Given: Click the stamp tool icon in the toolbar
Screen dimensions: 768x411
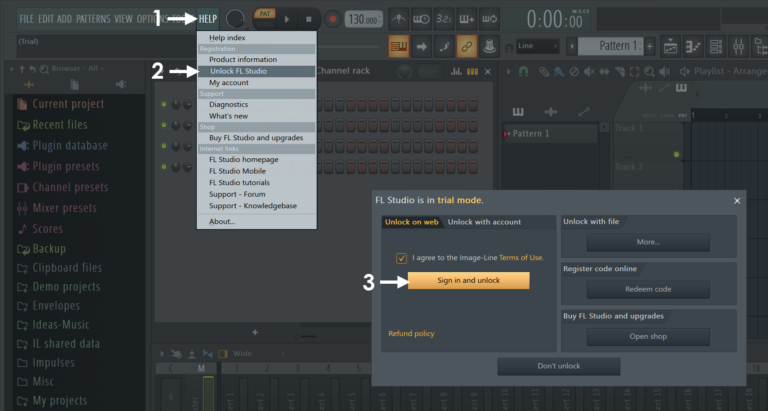Looking at the screenshot, I should pyautogui.click(x=489, y=47).
